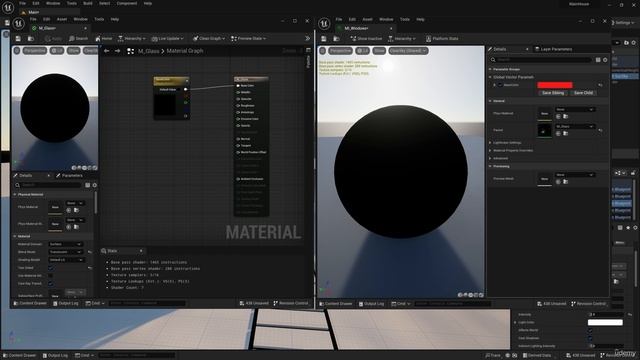This screenshot has width=640, height=360.
Task: Open the Live Update dropdown
Action: [167, 38]
